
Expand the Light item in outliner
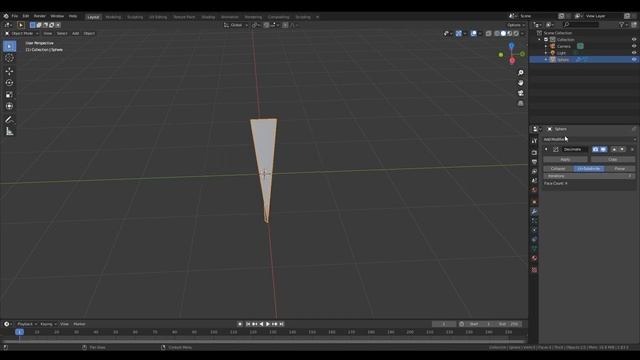tap(546, 53)
